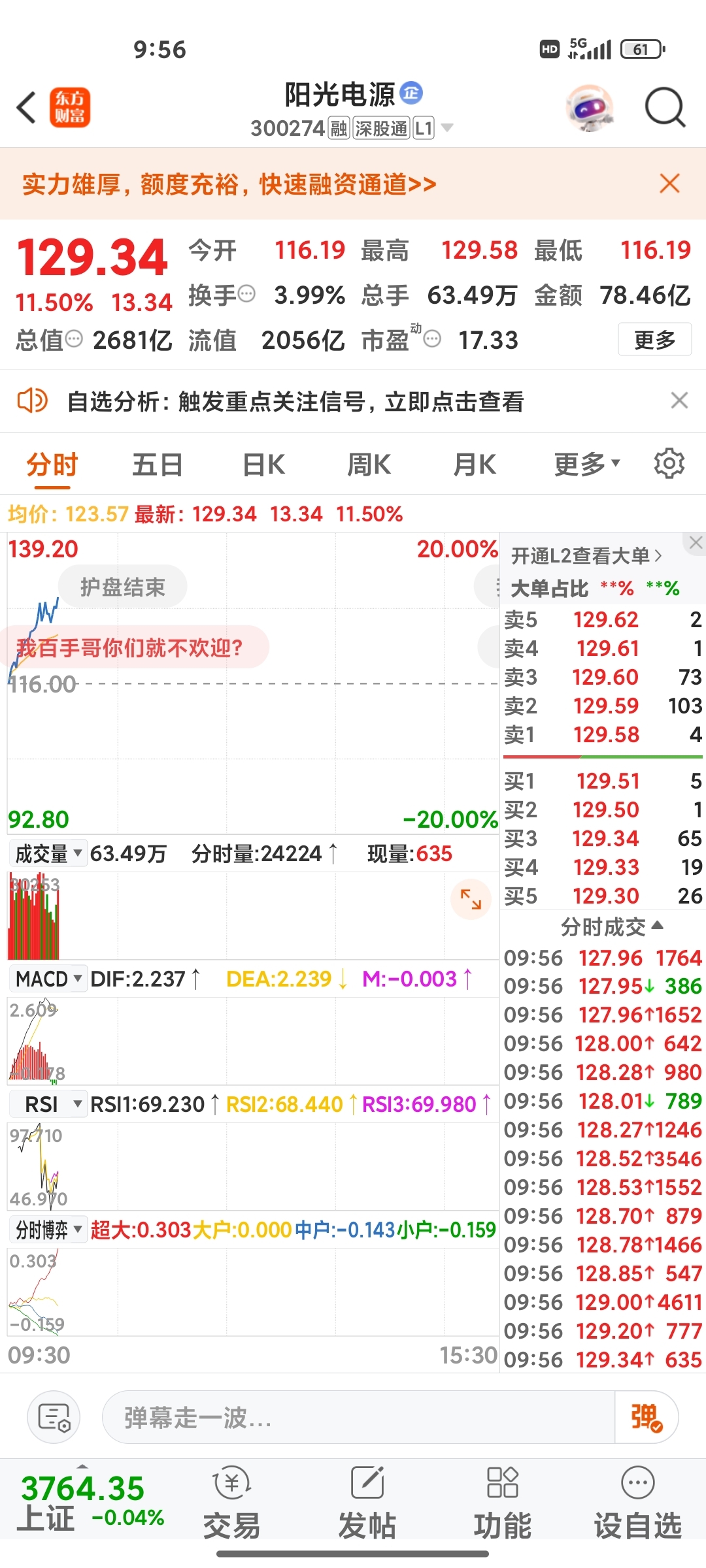Viewport: 706px width, 1568px height.
Task: Open the robot assistant avatar
Action: point(590,108)
